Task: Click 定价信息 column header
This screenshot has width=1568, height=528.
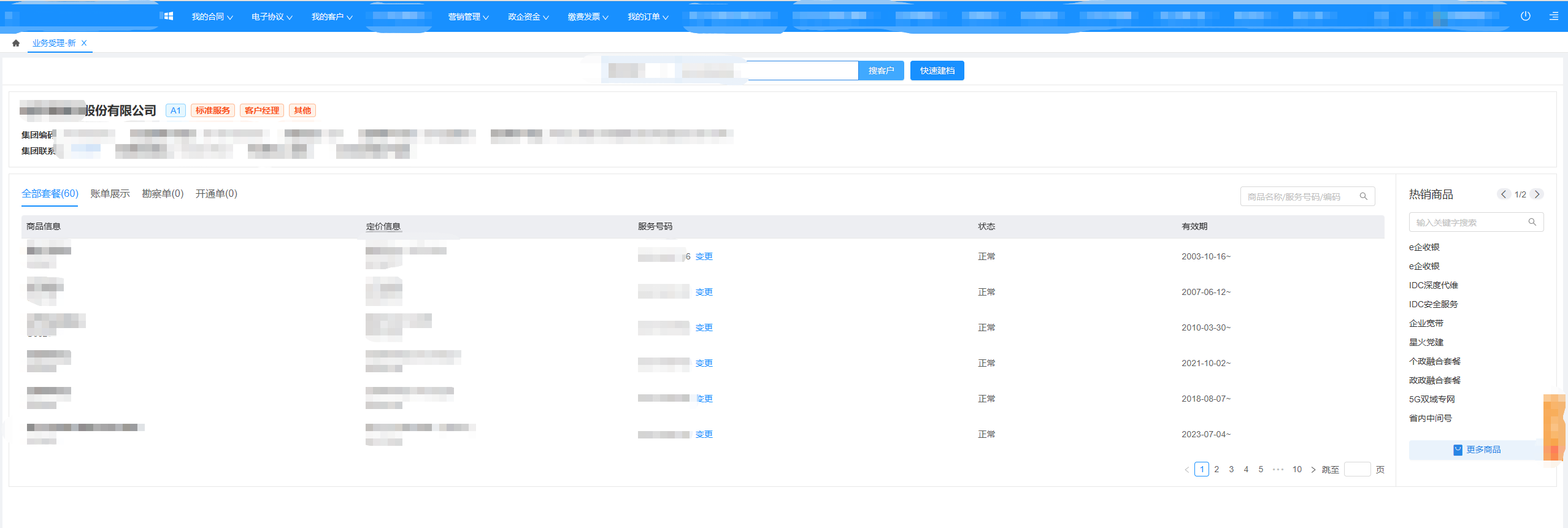Action: 383,226
